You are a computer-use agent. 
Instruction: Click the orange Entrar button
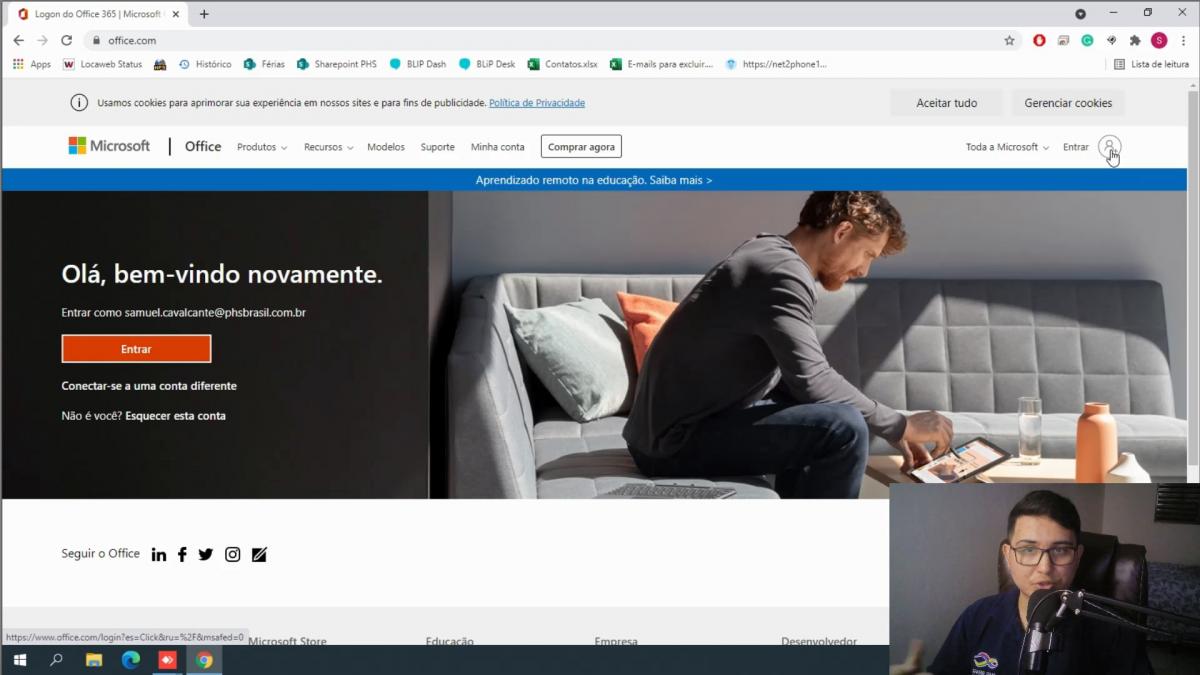(x=136, y=349)
